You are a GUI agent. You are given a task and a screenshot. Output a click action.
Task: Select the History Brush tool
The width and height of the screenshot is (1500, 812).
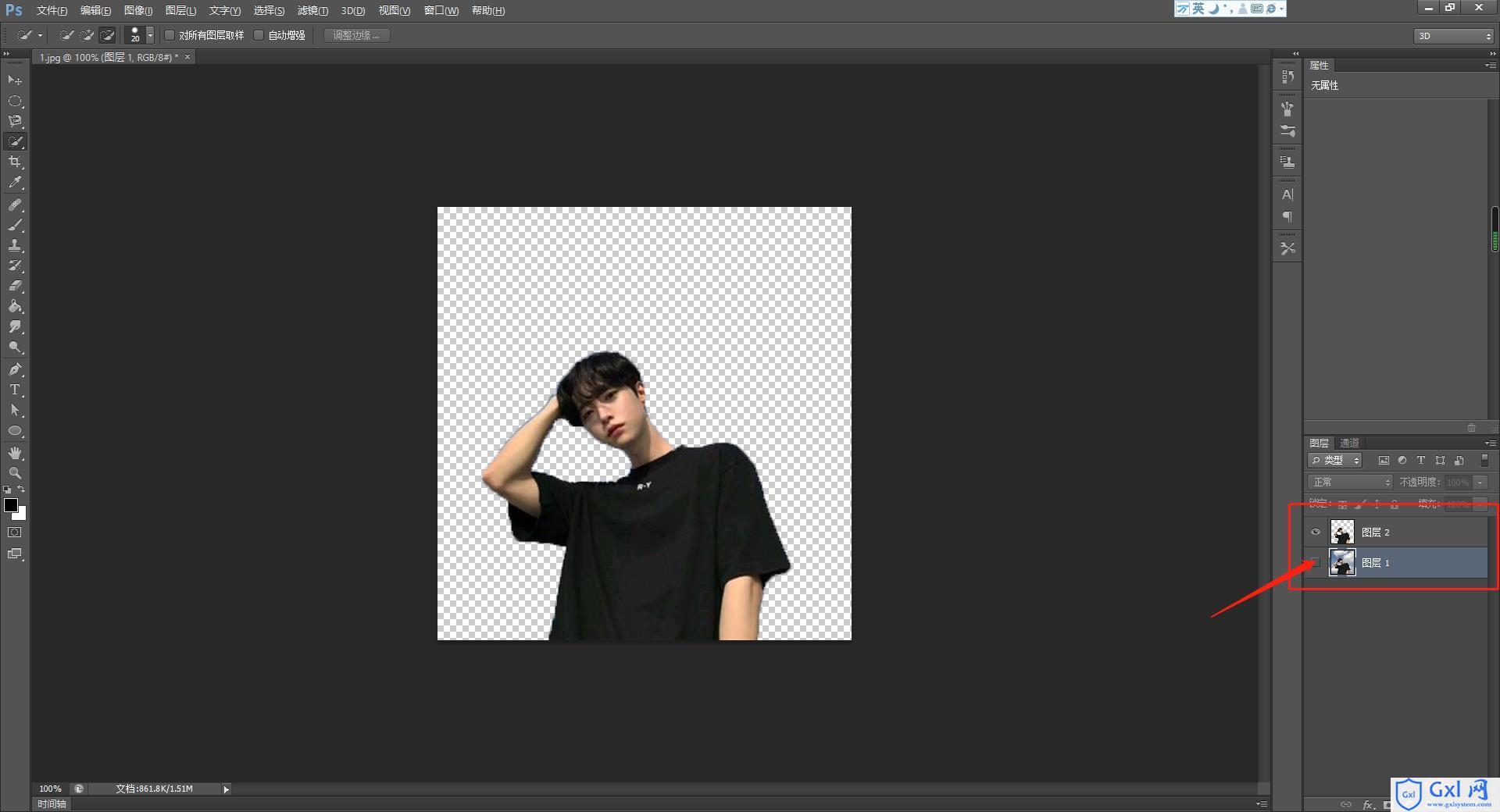pos(15,265)
